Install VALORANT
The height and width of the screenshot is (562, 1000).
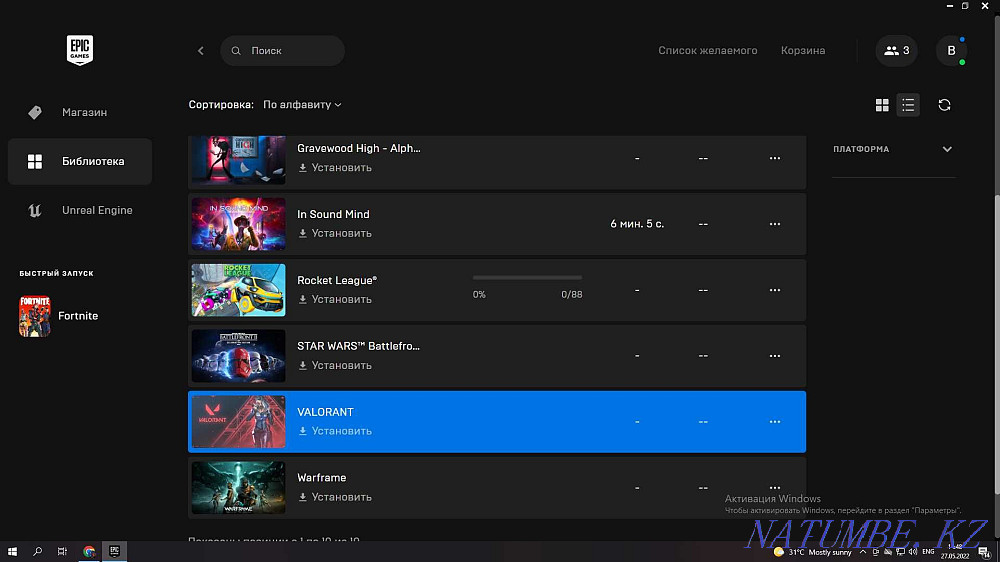(x=335, y=431)
